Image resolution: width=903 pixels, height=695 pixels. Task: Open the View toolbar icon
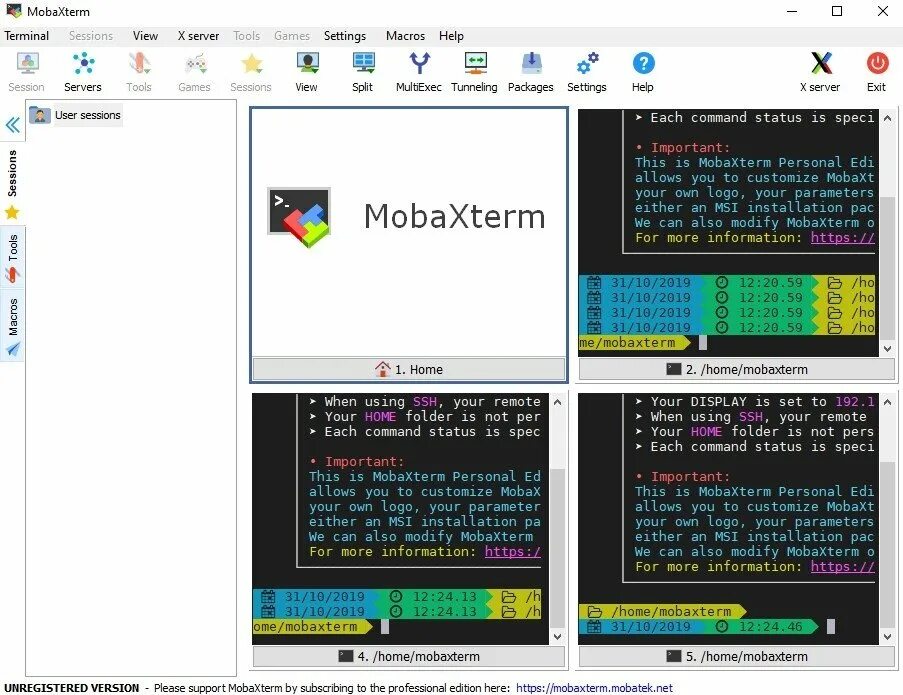307,72
